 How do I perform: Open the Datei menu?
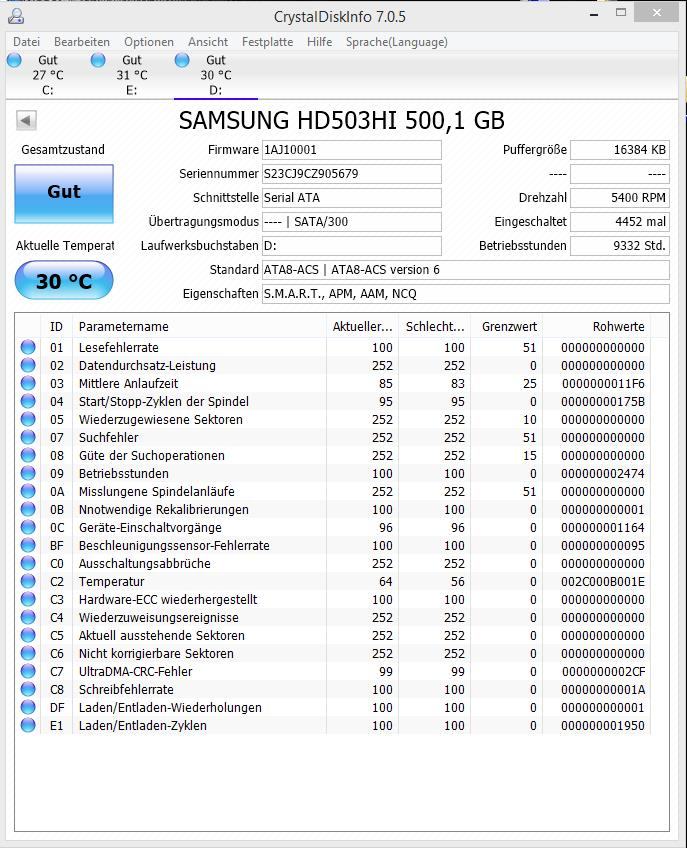(26, 42)
